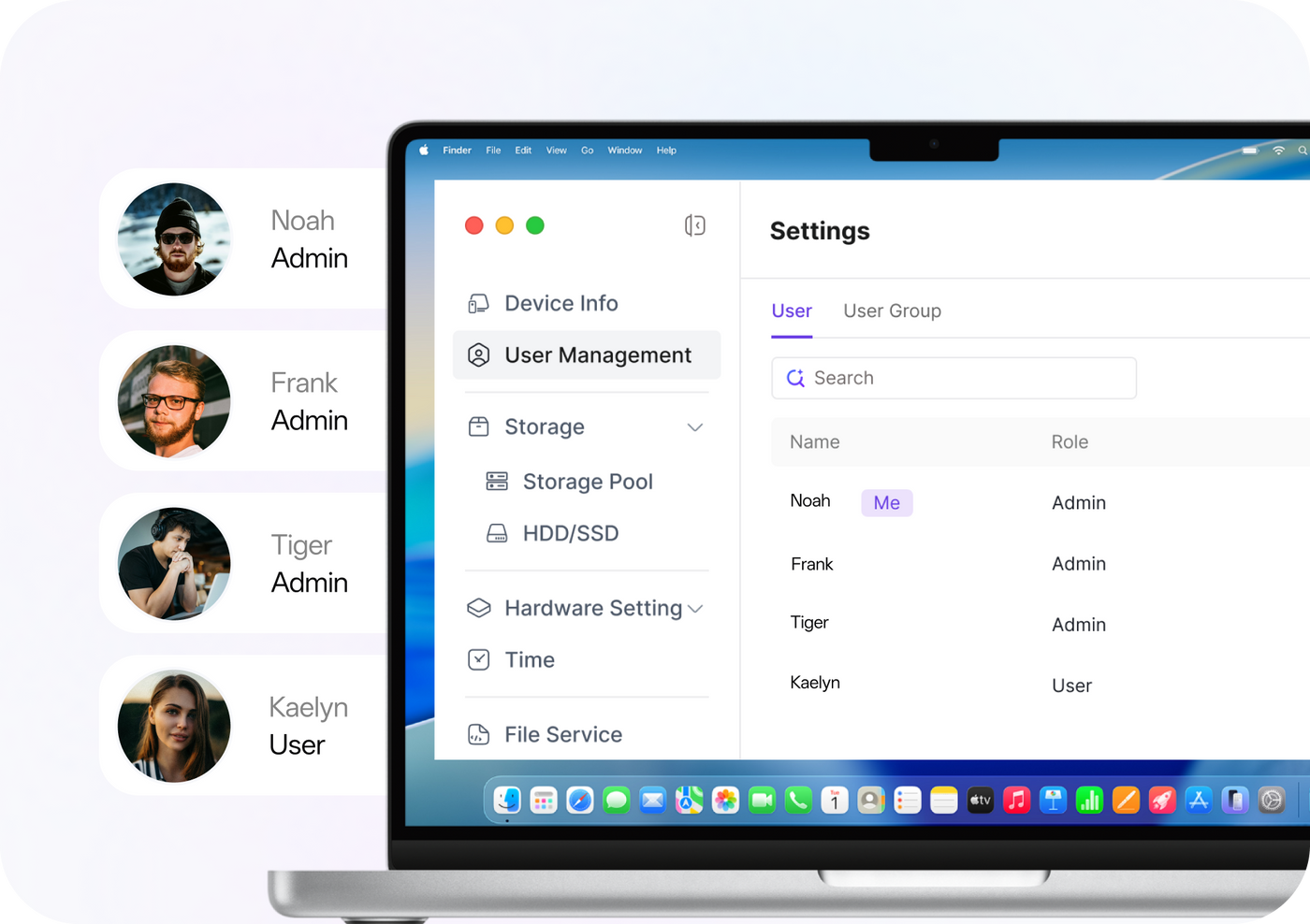The width and height of the screenshot is (1310, 924).
Task: Select Kaelyn in the user table
Action: (815, 683)
